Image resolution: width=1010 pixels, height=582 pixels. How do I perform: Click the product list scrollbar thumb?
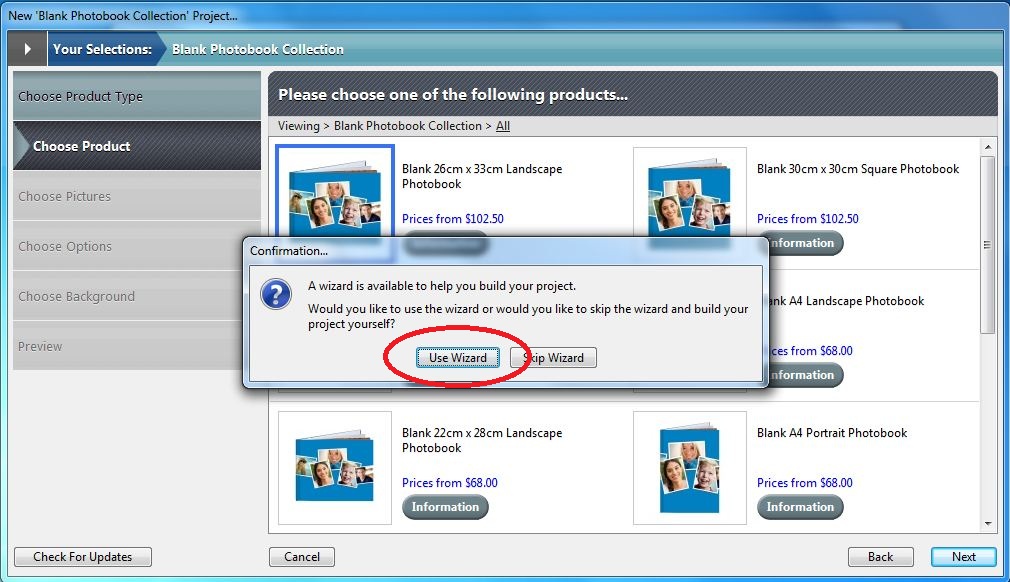coord(988,245)
